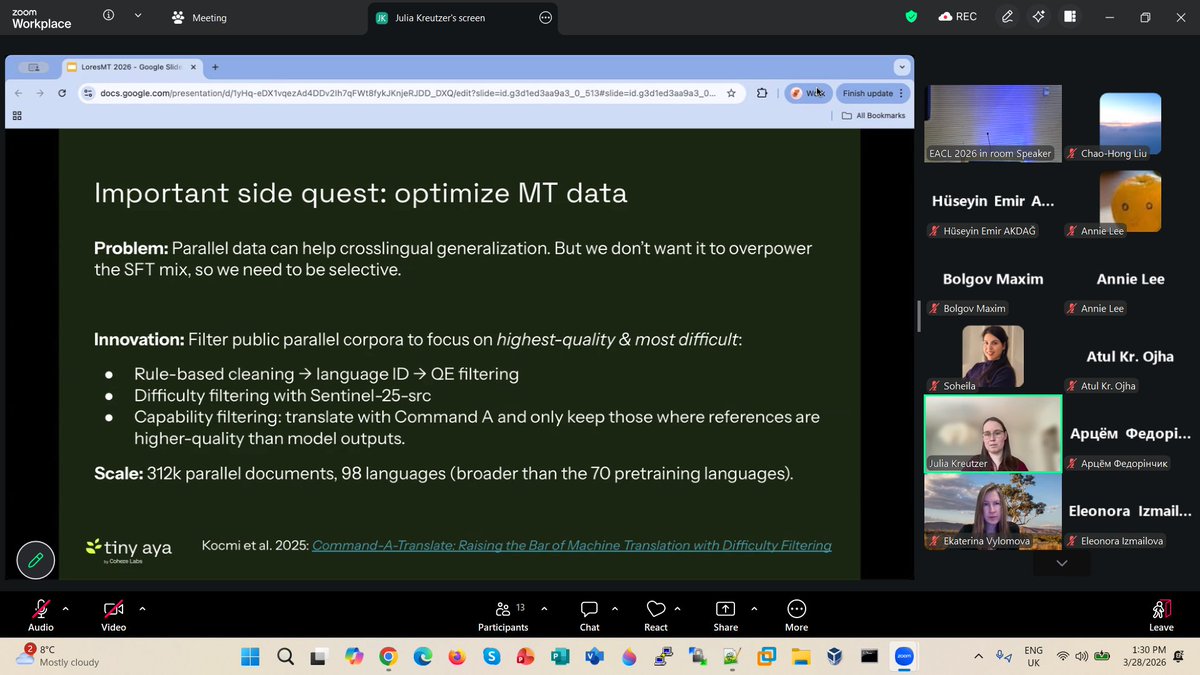Expand the arrow next to Chat

[x=616, y=608]
